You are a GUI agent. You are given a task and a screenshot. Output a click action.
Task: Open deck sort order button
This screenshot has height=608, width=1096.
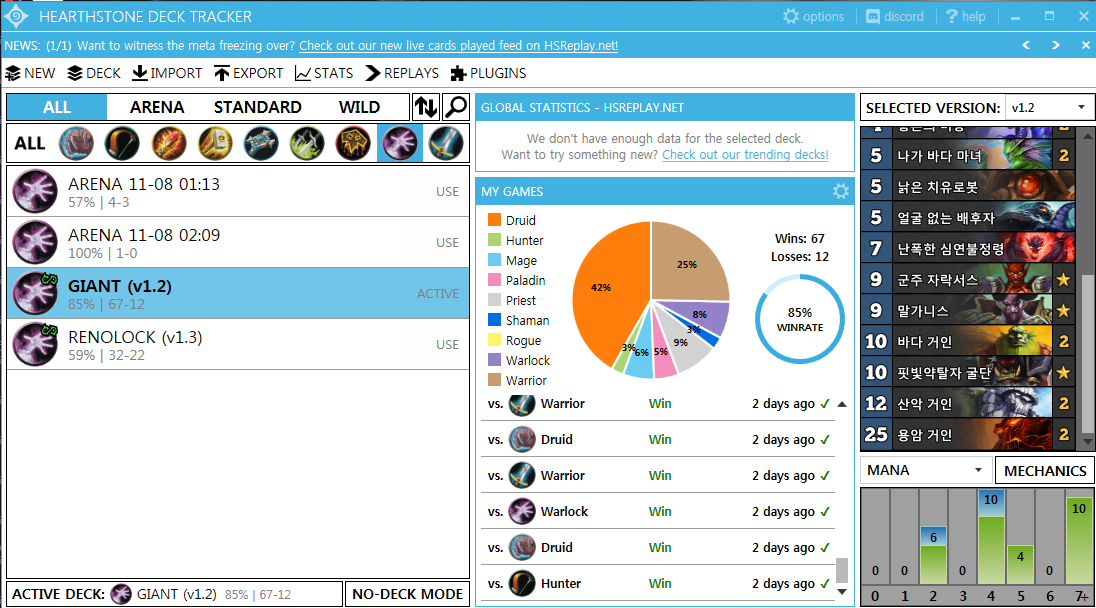(x=426, y=107)
